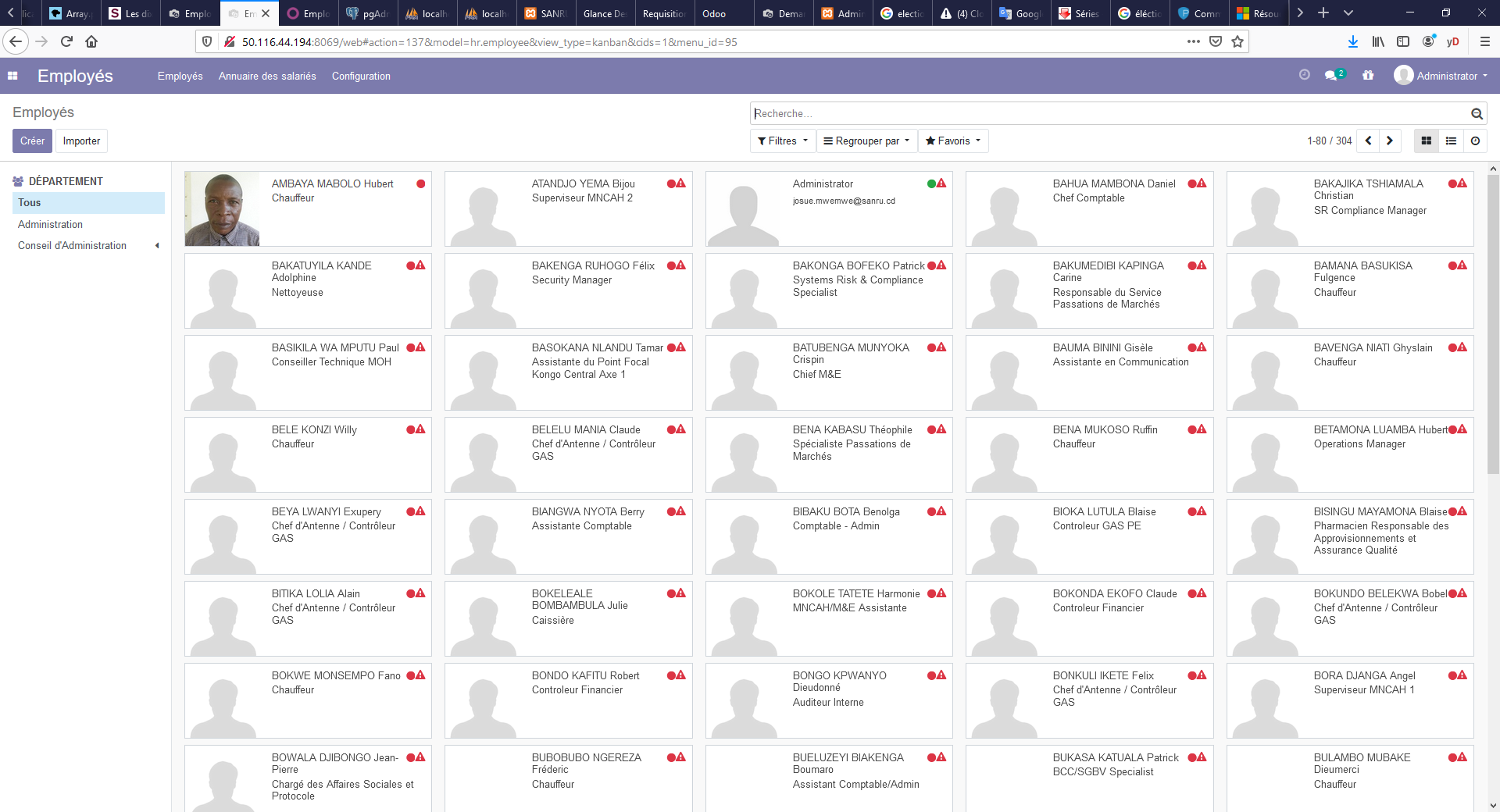This screenshot has height=812, width=1500.
Task: Go to previous page of employees
Action: [1368, 141]
